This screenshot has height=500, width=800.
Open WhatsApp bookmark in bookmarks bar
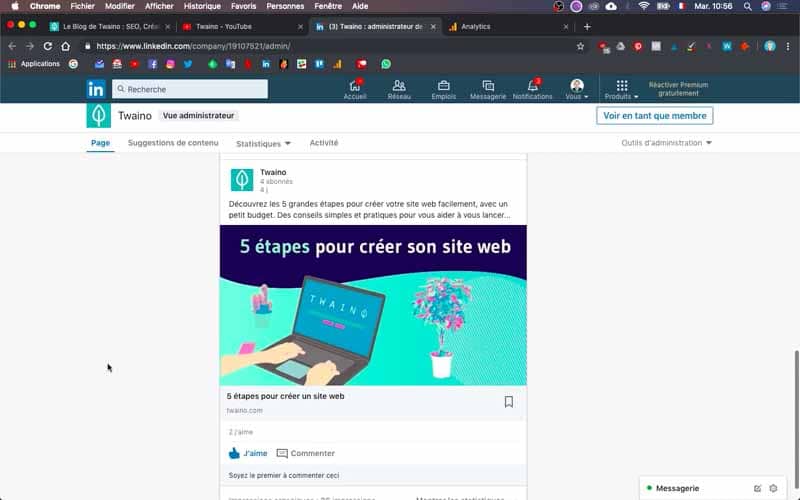click(x=386, y=64)
